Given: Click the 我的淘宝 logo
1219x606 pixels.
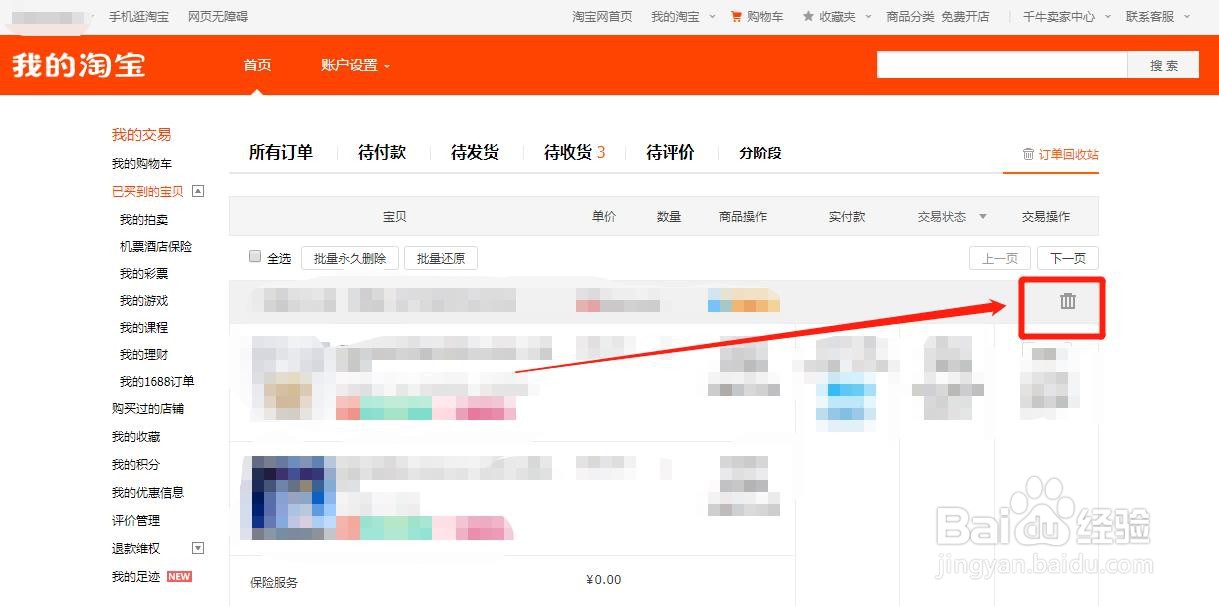Looking at the screenshot, I should (x=79, y=65).
